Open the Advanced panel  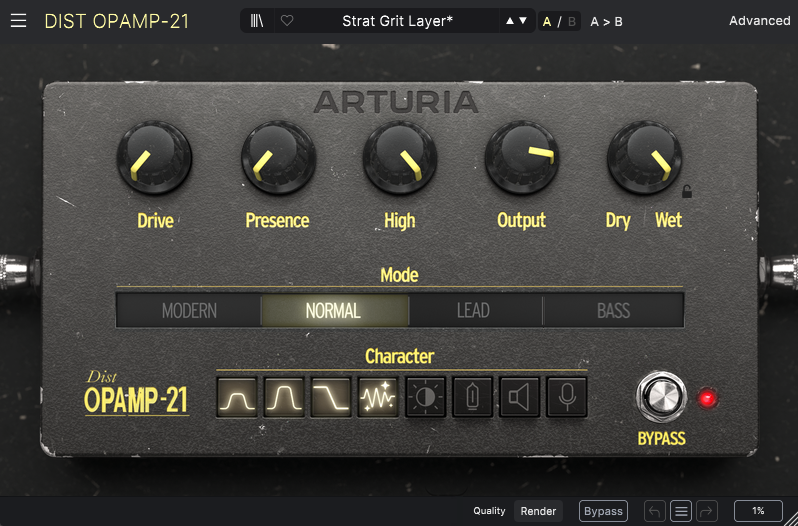(759, 21)
